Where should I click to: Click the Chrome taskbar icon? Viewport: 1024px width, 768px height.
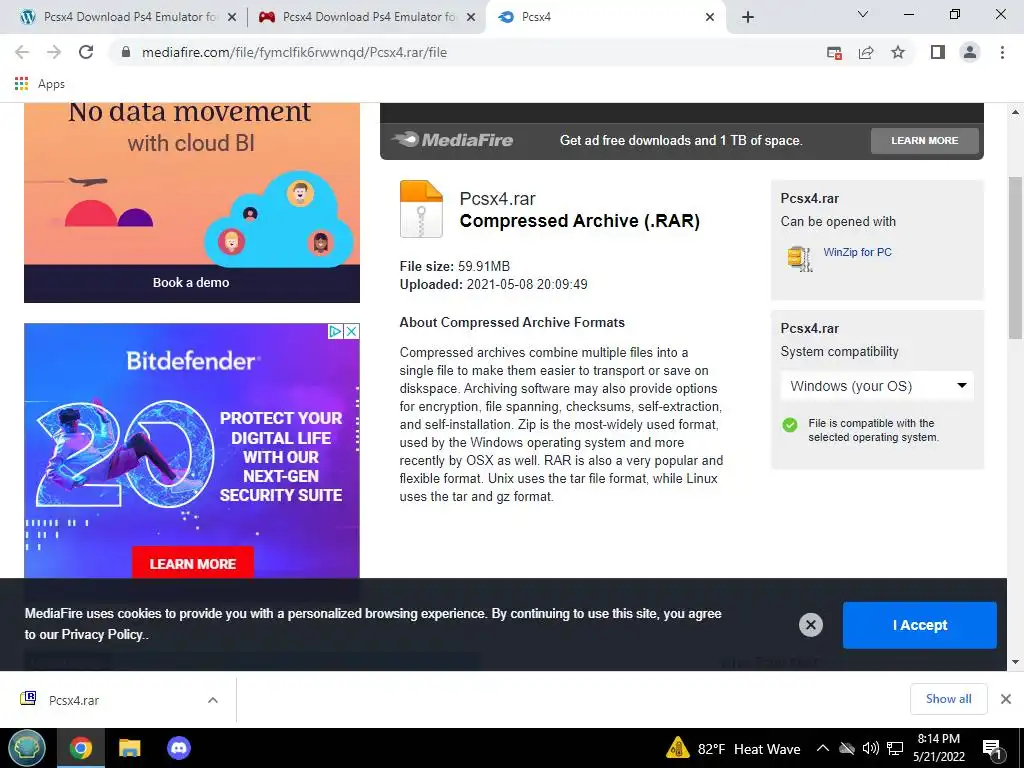coord(81,748)
